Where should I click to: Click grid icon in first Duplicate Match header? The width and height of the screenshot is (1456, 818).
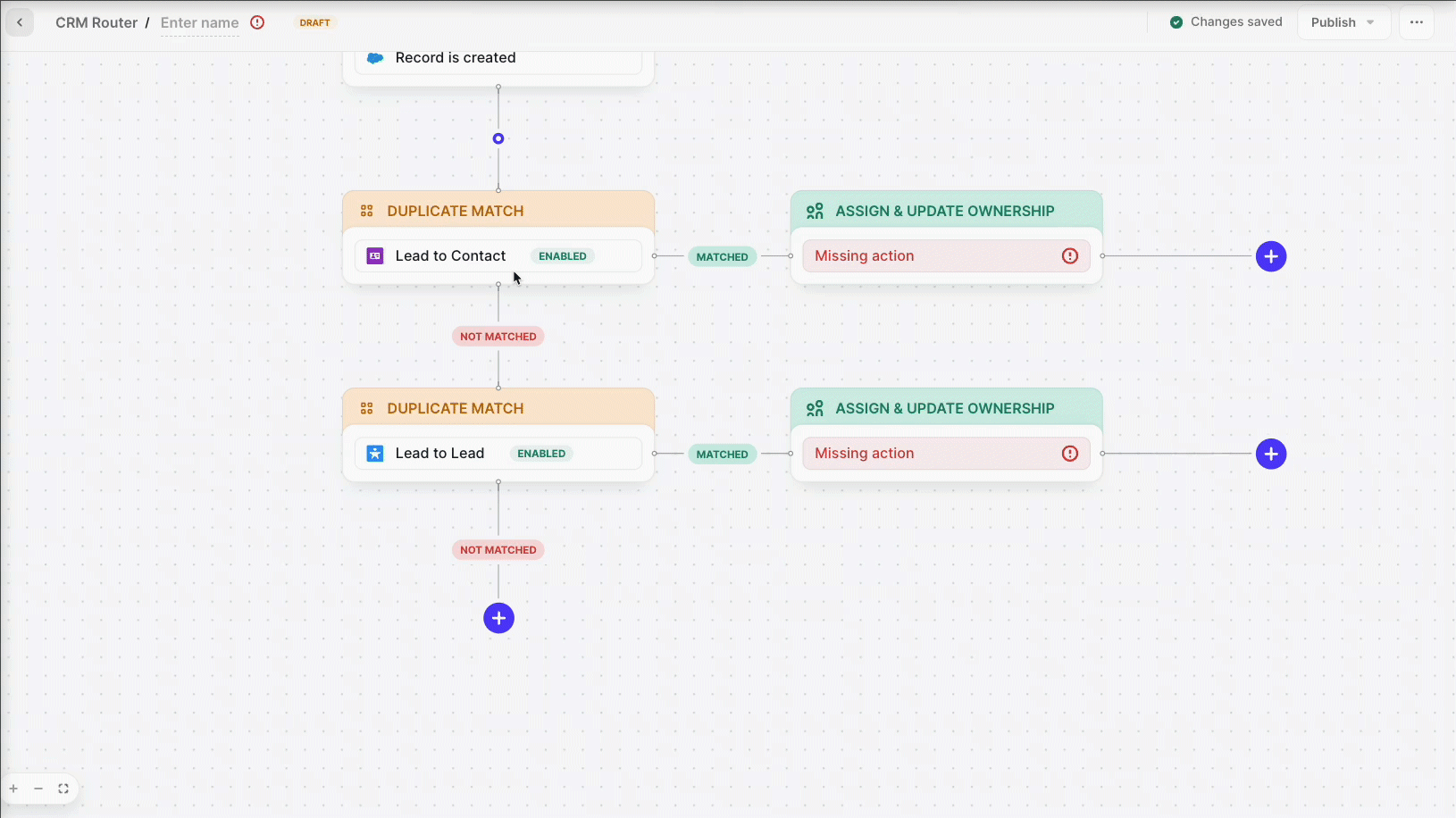click(x=367, y=211)
